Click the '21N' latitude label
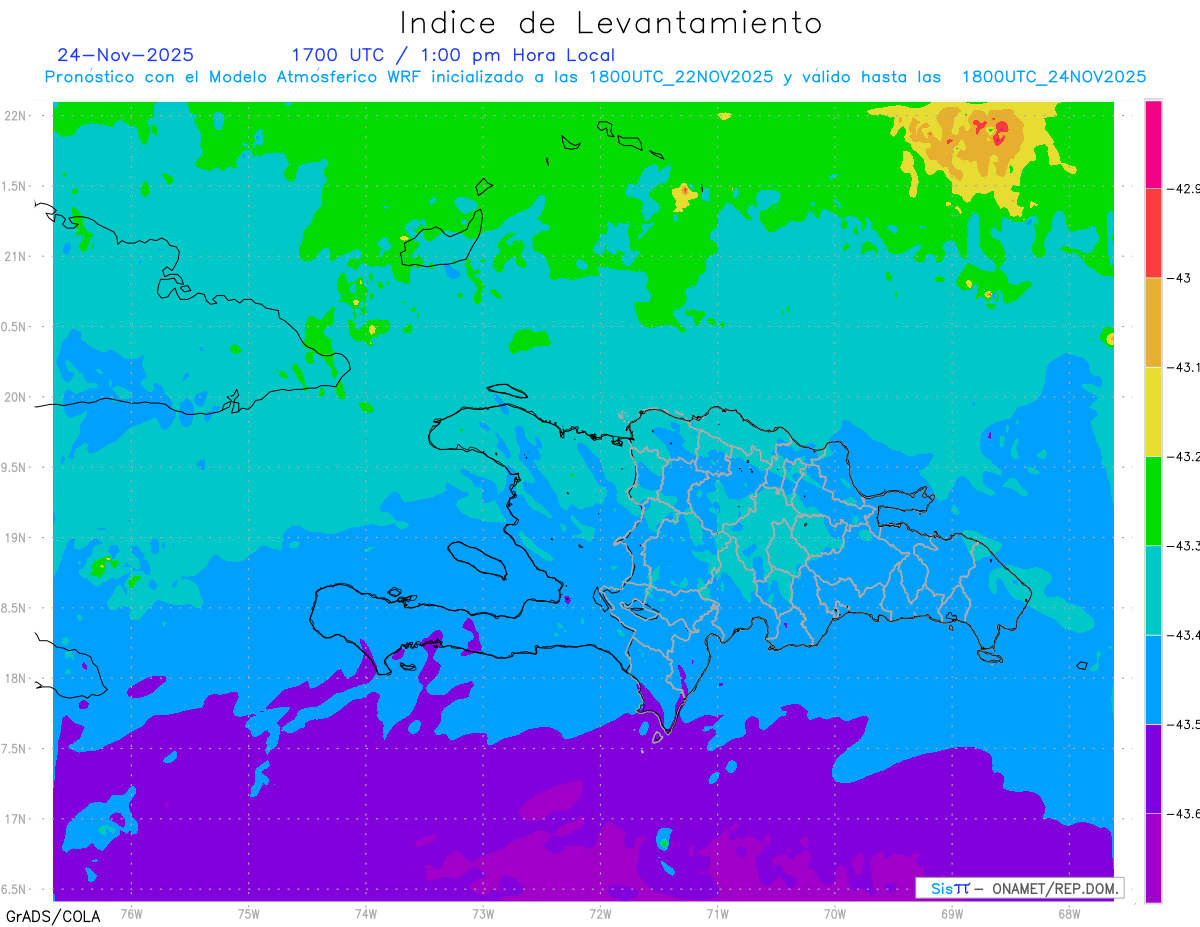 pos(17,257)
